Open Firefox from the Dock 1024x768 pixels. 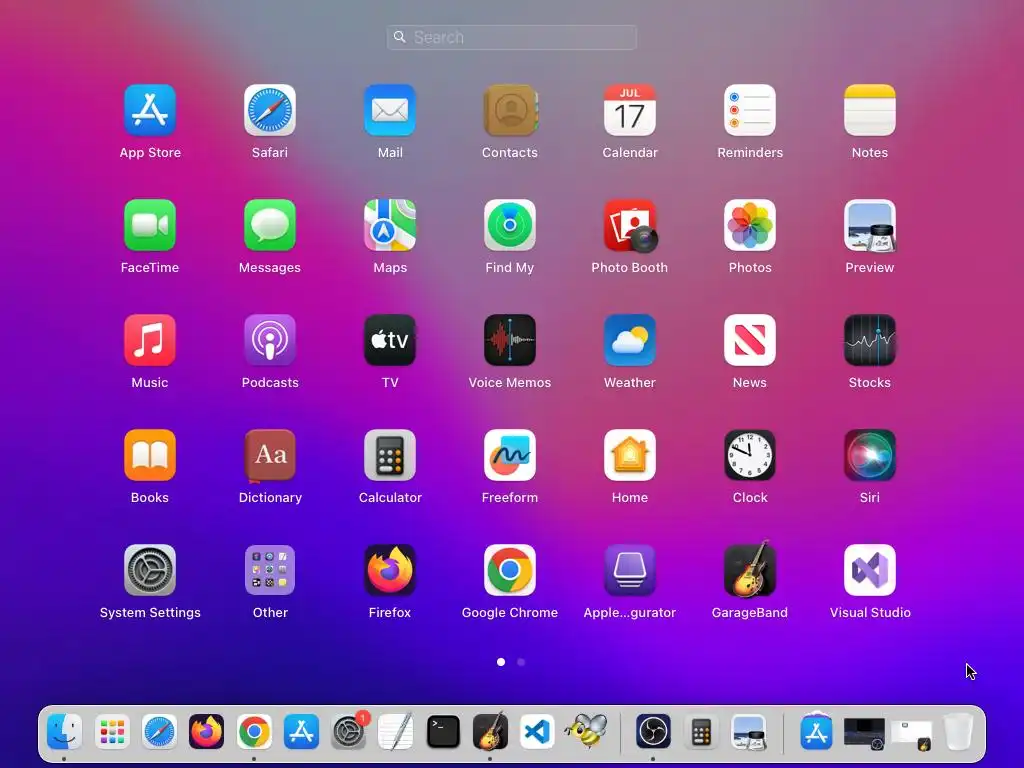[x=206, y=731]
